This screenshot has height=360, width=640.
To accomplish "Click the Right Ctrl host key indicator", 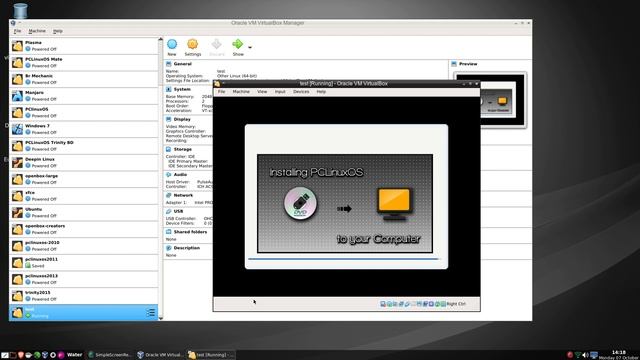I will pos(456,304).
